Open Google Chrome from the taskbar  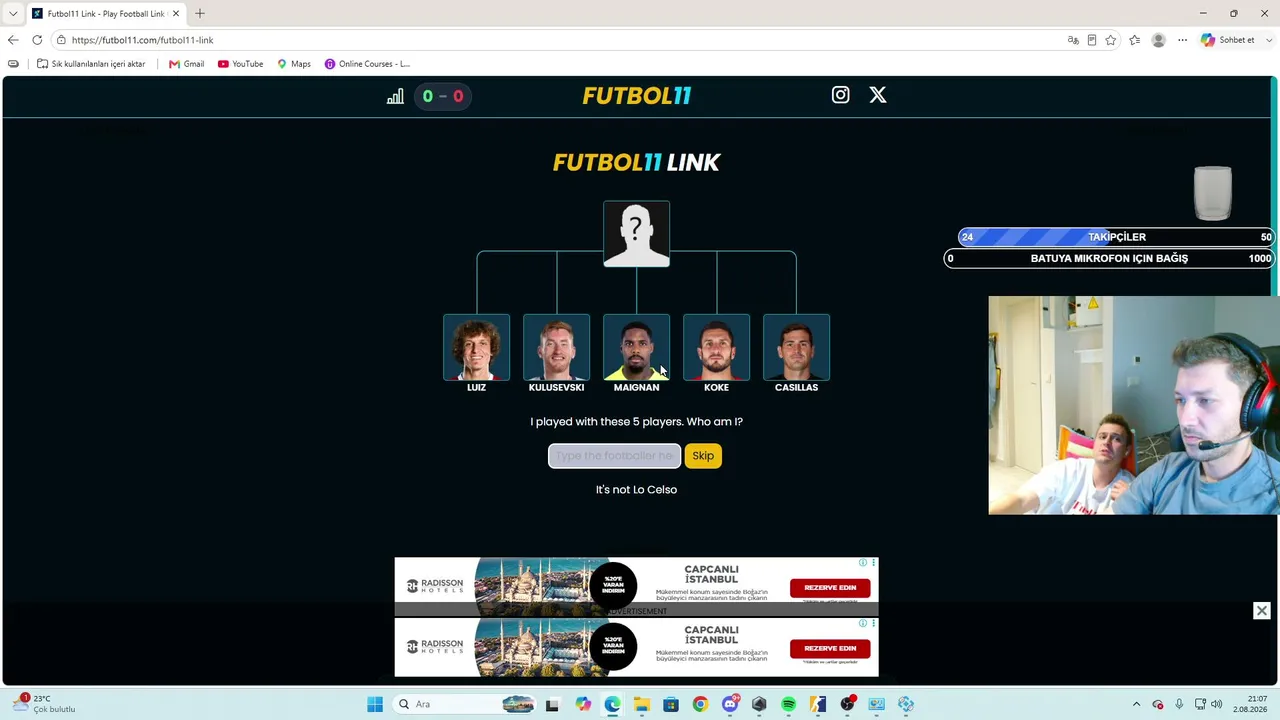700,704
